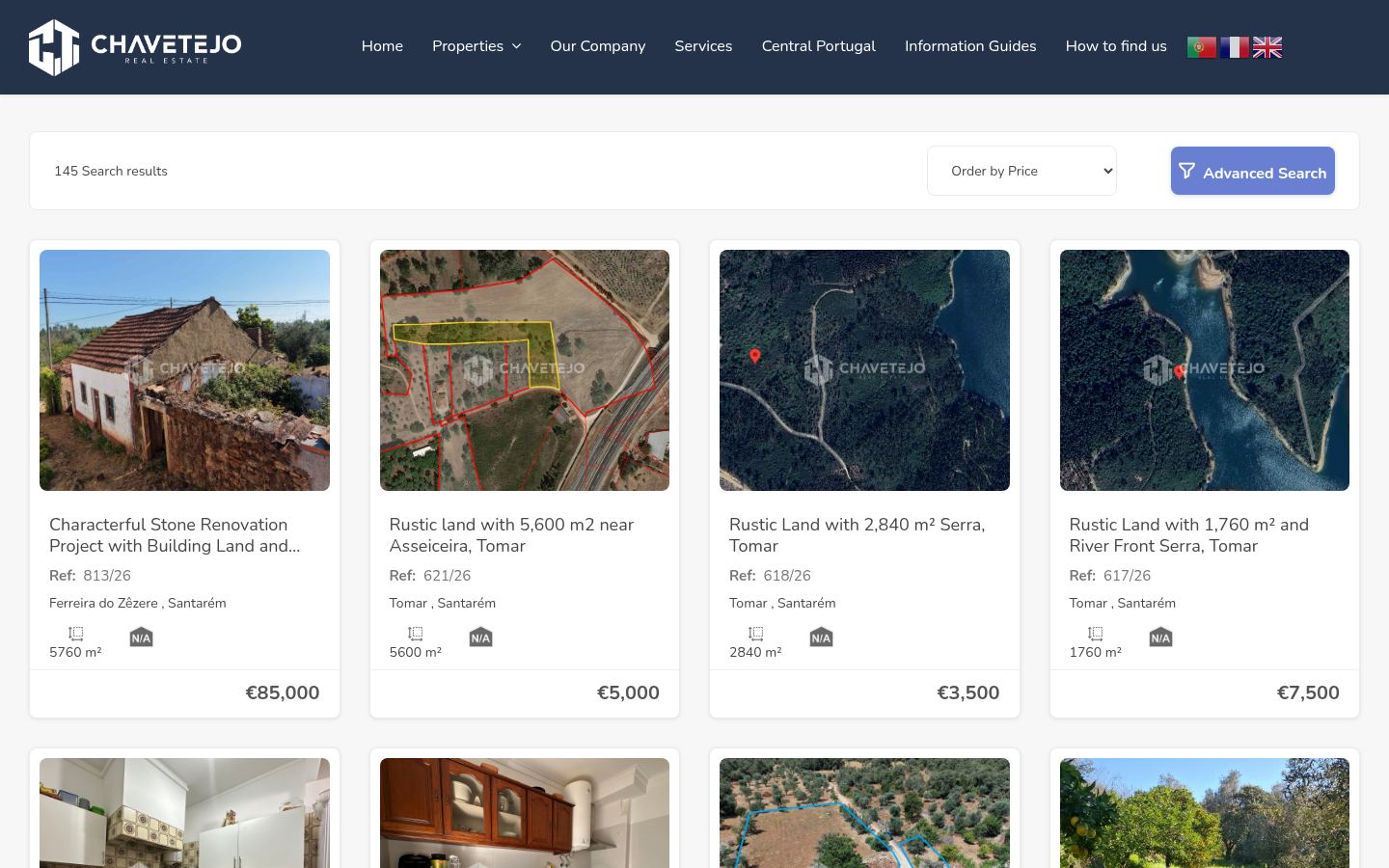Open the white kitchen cabinets photo
Viewport: 1389px width, 868px height.
pyautogui.click(x=184, y=813)
